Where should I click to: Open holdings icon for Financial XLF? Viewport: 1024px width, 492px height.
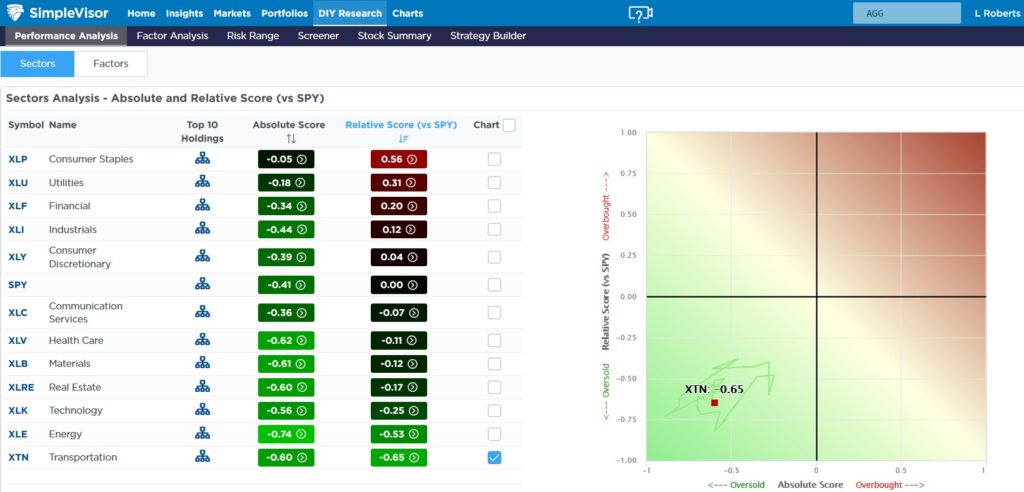point(202,206)
